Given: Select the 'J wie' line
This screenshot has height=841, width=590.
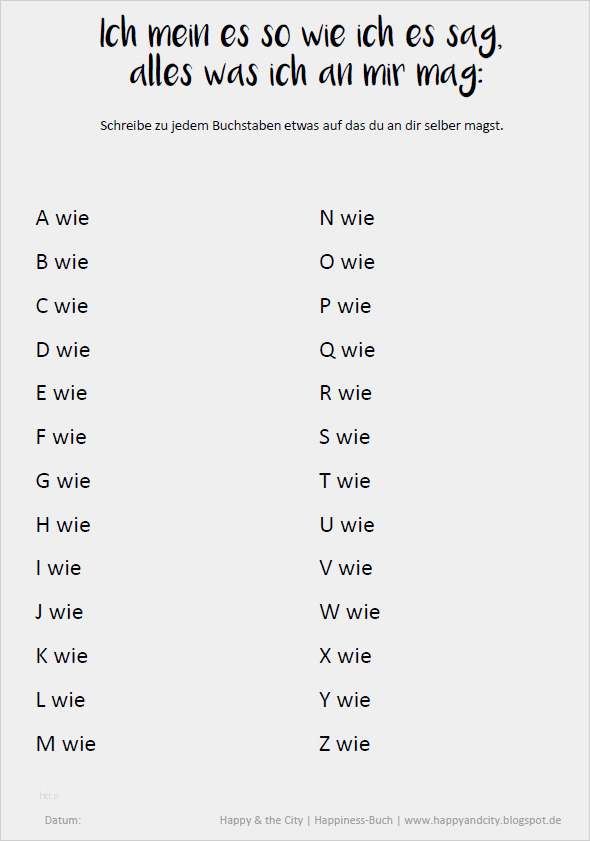Looking at the screenshot, I should tap(59, 612).
